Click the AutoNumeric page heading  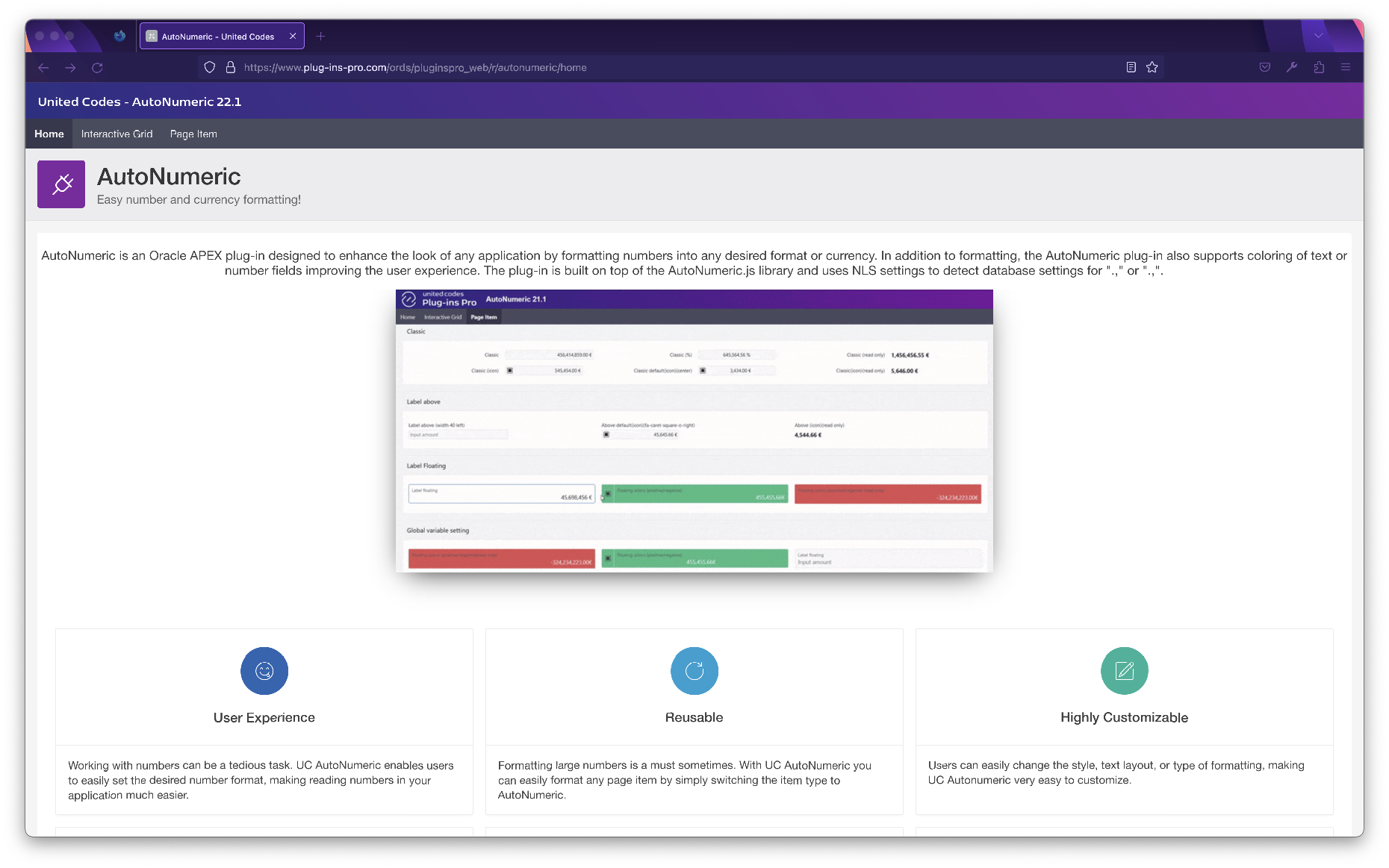pyautogui.click(x=169, y=176)
